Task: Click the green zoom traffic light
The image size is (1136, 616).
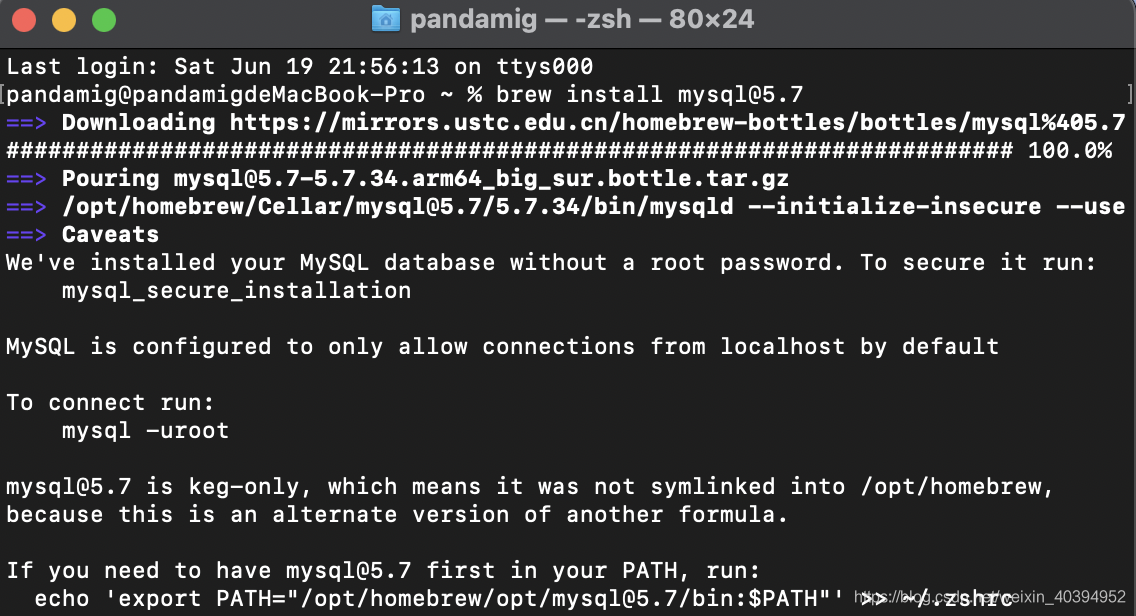Action: 103,19
